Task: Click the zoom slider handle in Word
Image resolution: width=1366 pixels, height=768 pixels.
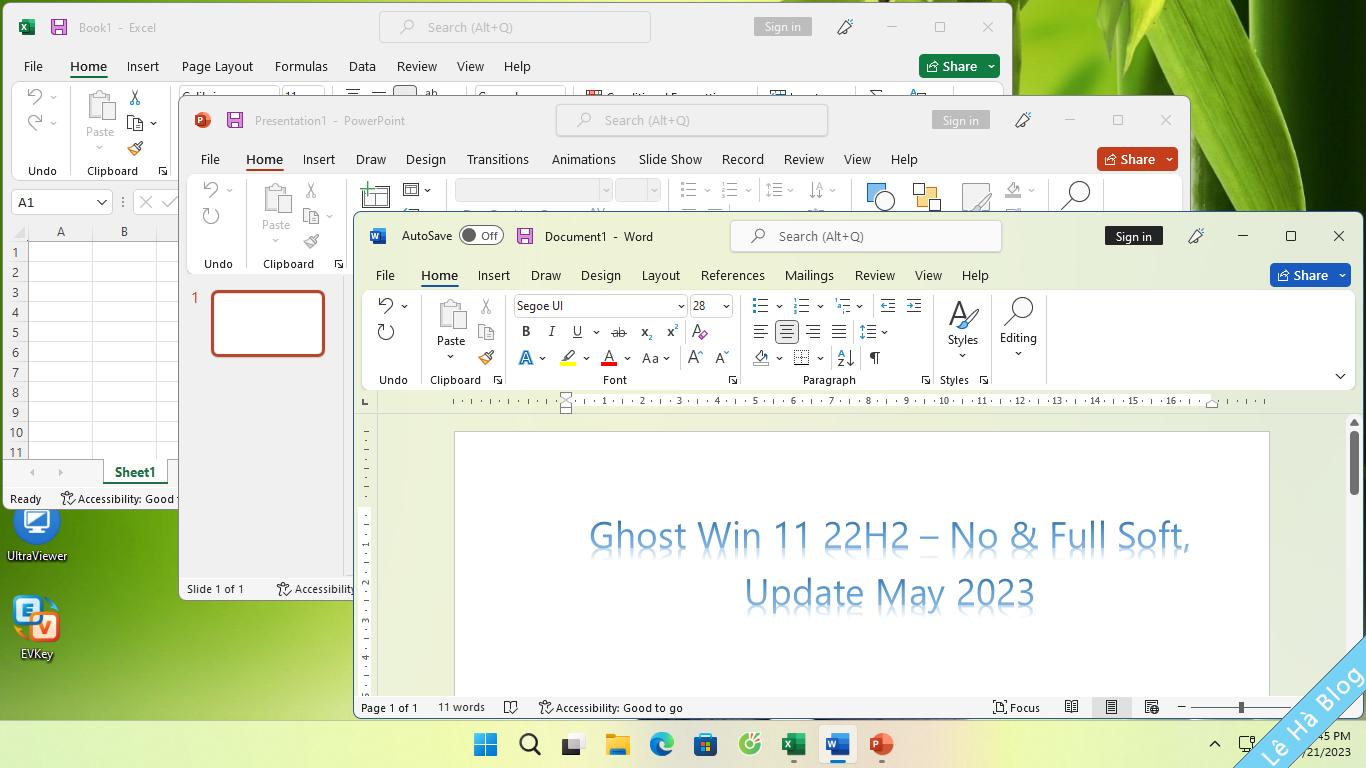Action: [x=1241, y=707]
